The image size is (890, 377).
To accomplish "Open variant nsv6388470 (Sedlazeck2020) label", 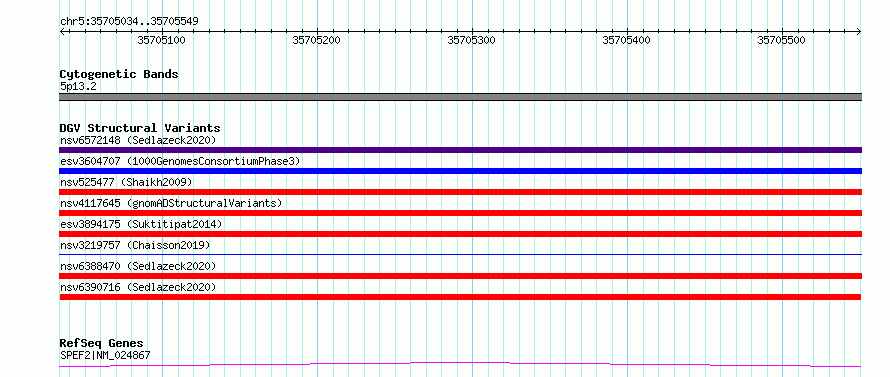I will pyautogui.click(x=138, y=266).
